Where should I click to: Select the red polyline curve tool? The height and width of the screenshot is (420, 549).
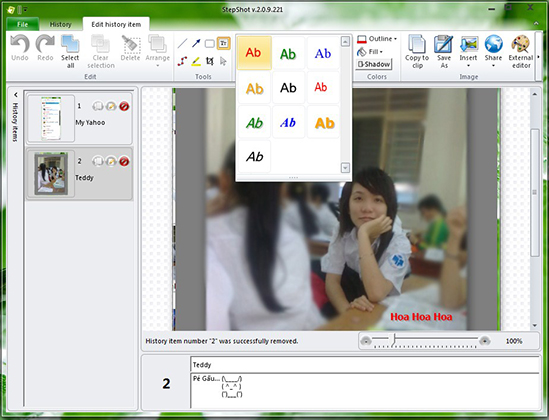tap(182, 62)
